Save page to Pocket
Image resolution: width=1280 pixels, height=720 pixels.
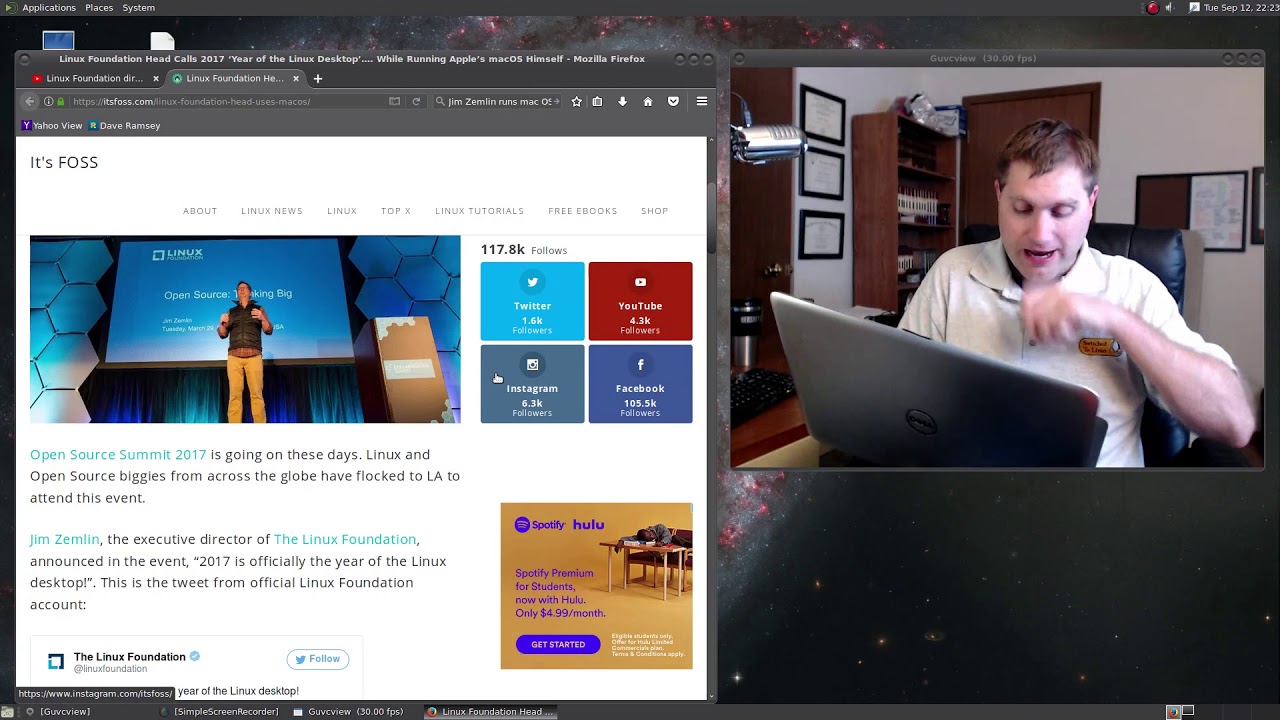673,101
